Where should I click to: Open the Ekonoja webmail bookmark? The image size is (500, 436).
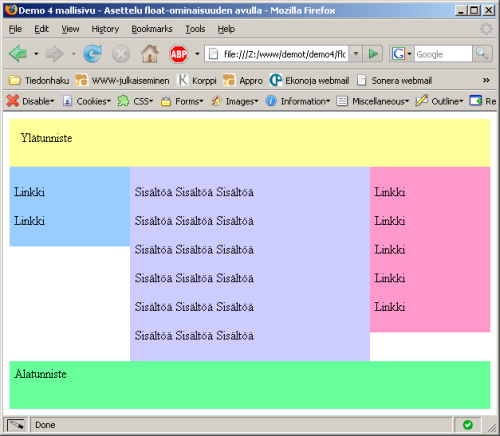tap(309, 80)
